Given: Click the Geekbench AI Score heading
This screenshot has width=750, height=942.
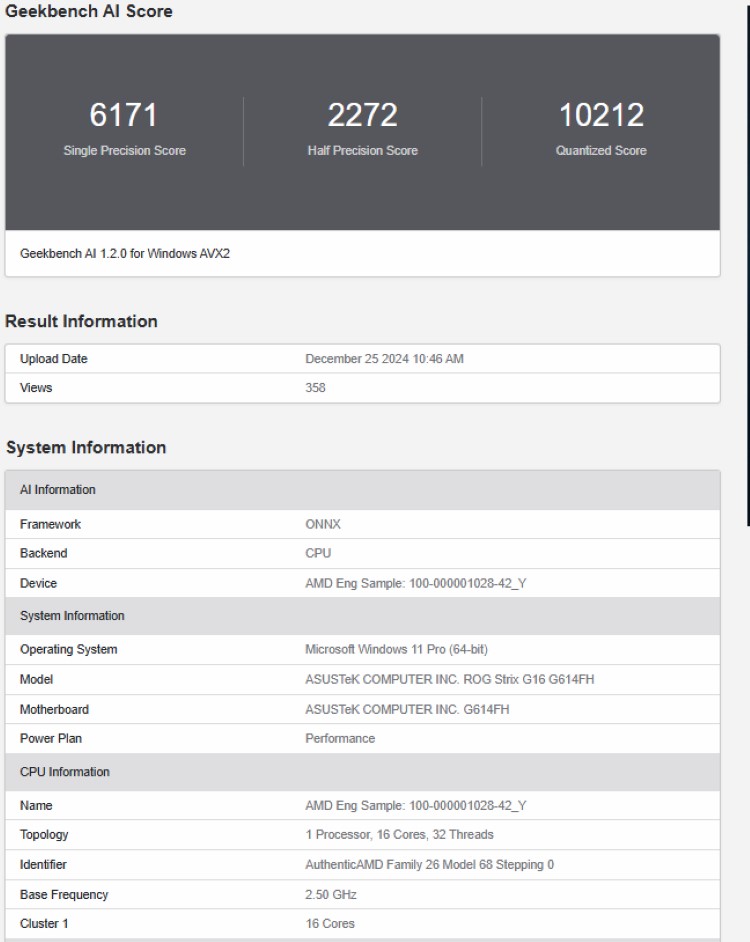Looking at the screenshot, I should tap(89, 11).
